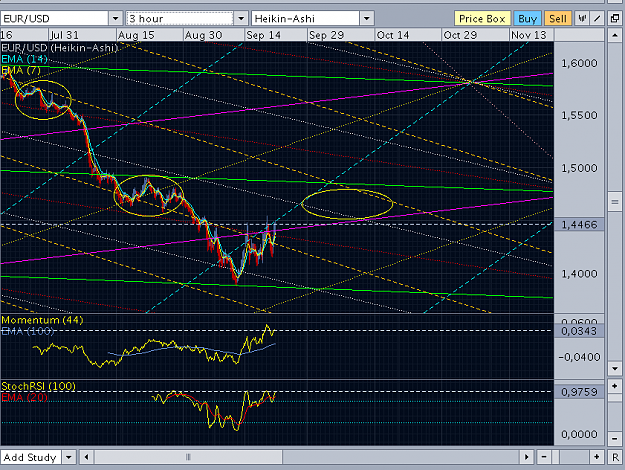Click the vertical price scrollbar thumb
The width and height of the screenshot is (625, 470).
615,203
